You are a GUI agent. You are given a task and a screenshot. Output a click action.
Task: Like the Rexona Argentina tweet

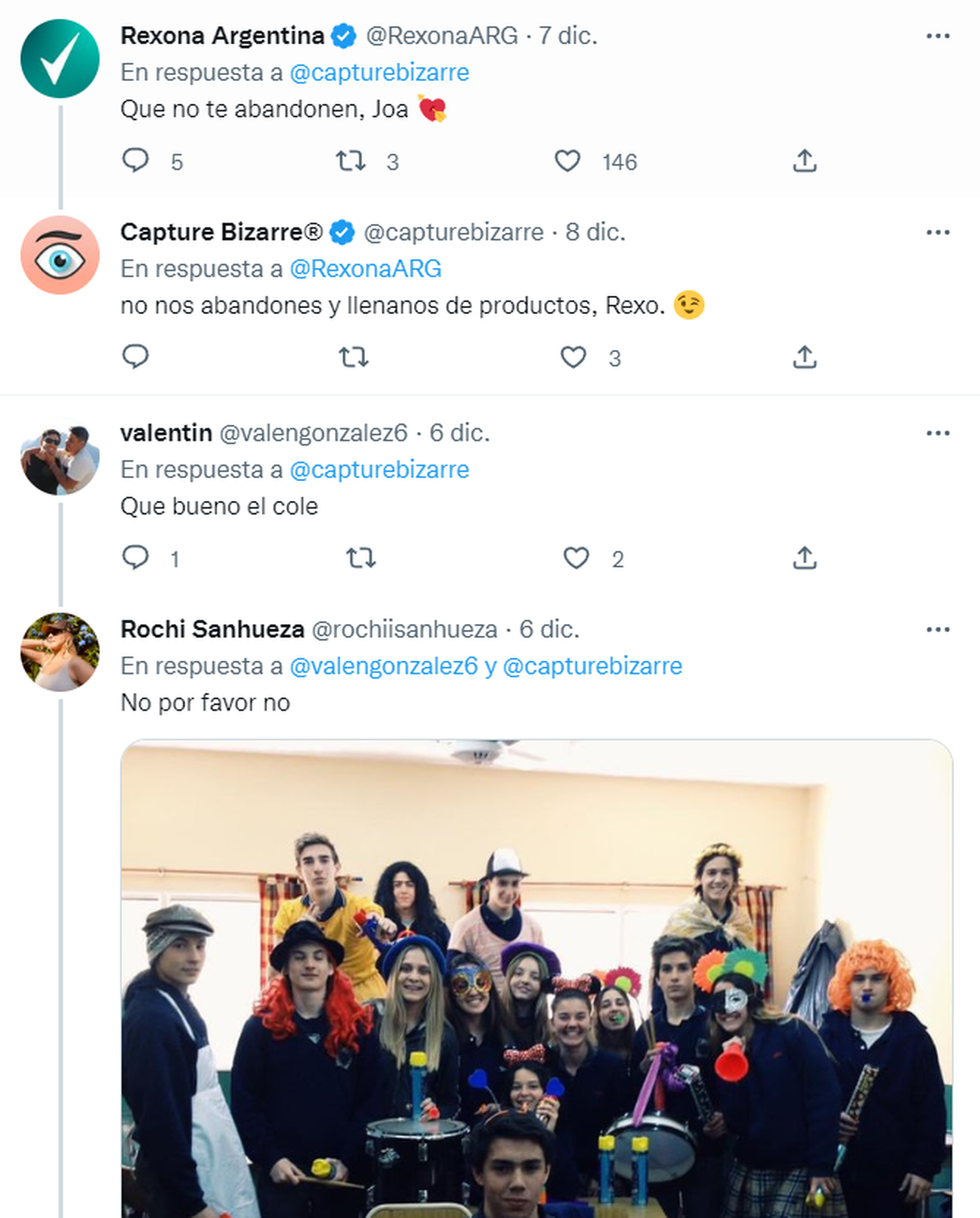point(568,160)
